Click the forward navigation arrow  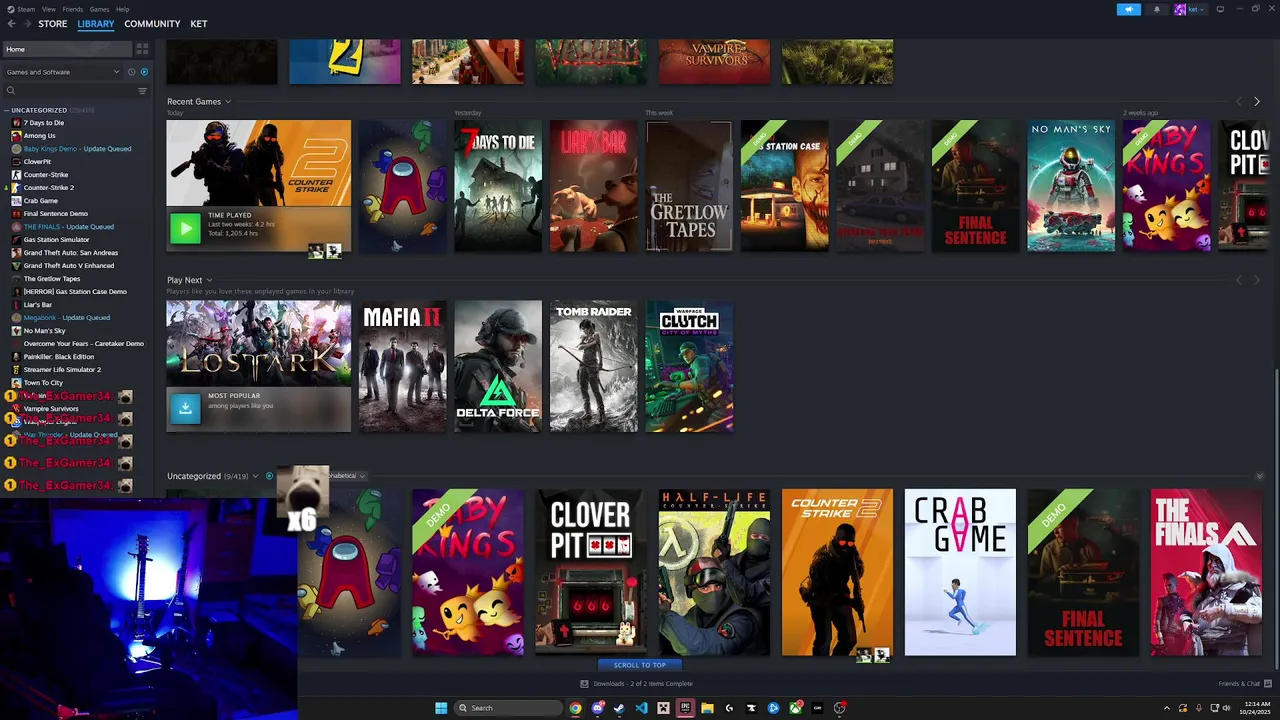(x=27, y=24)
